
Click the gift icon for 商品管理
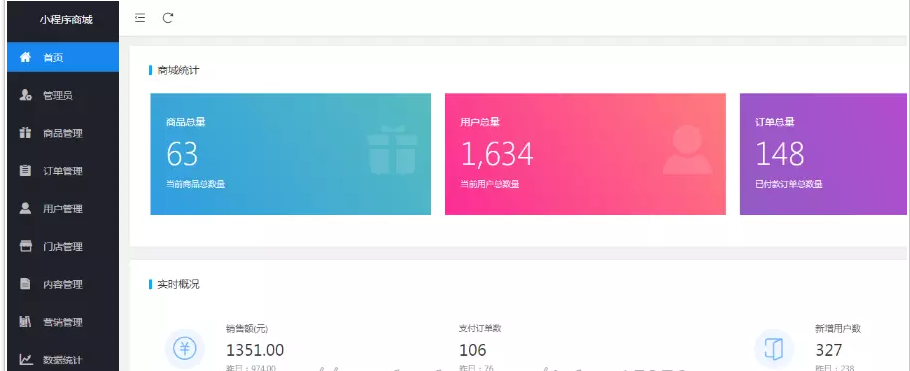click(25, 133)
